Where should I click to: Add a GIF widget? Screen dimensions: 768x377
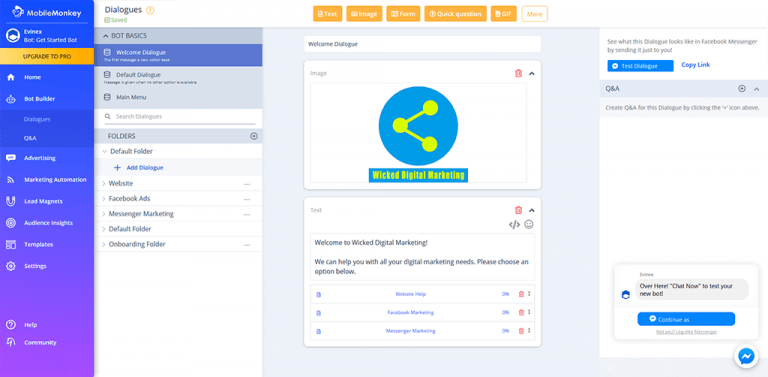(504, 14)
